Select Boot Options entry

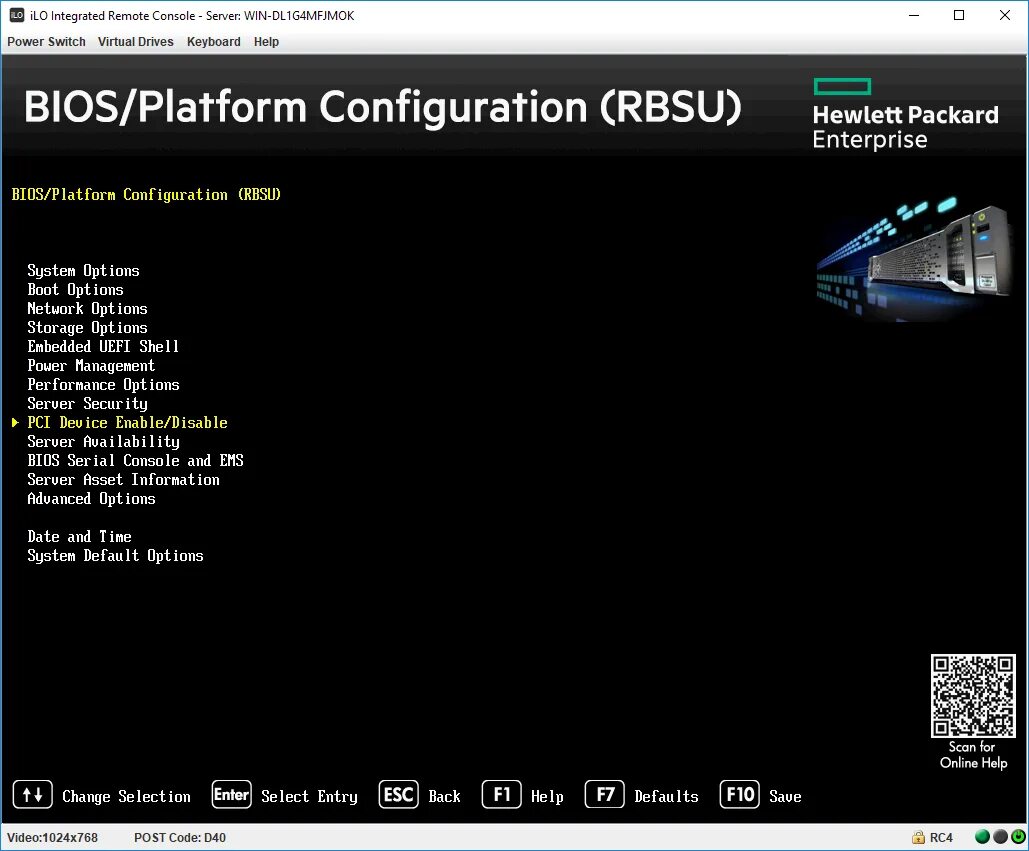coord(75,289)
